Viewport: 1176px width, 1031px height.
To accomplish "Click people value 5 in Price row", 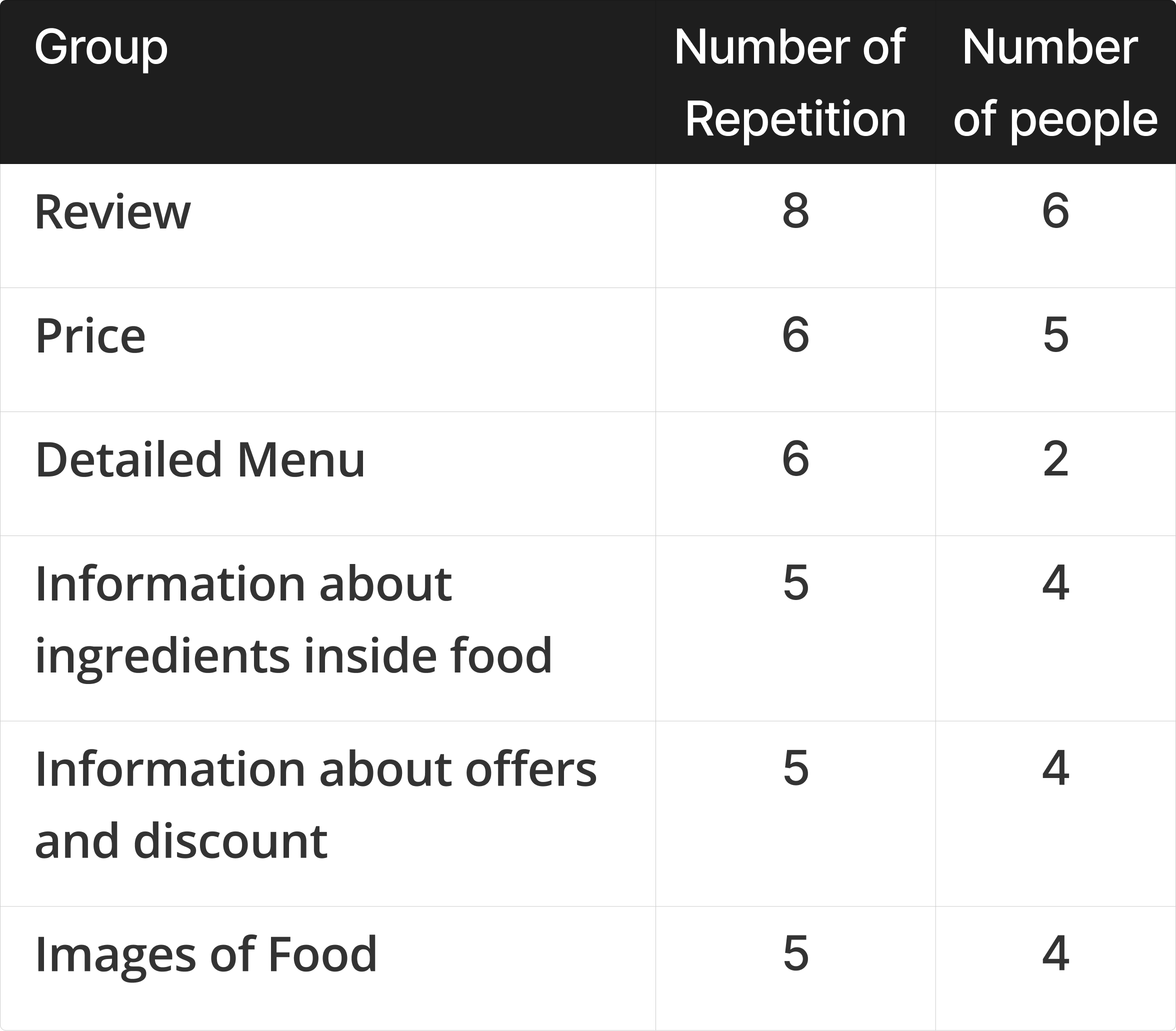I will pos(1056,334).
